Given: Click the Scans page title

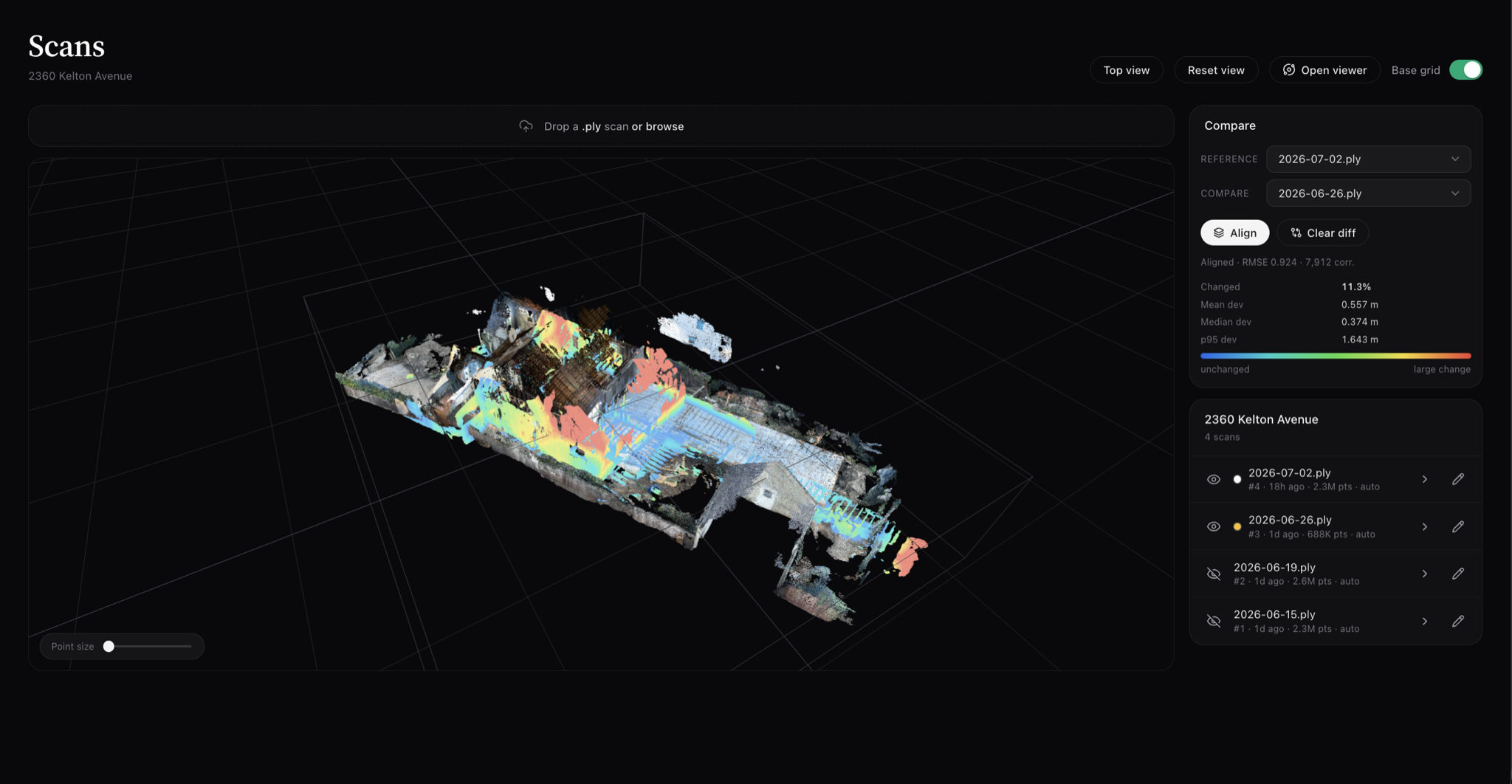Looking at the screenshot, I should point(66,46).
